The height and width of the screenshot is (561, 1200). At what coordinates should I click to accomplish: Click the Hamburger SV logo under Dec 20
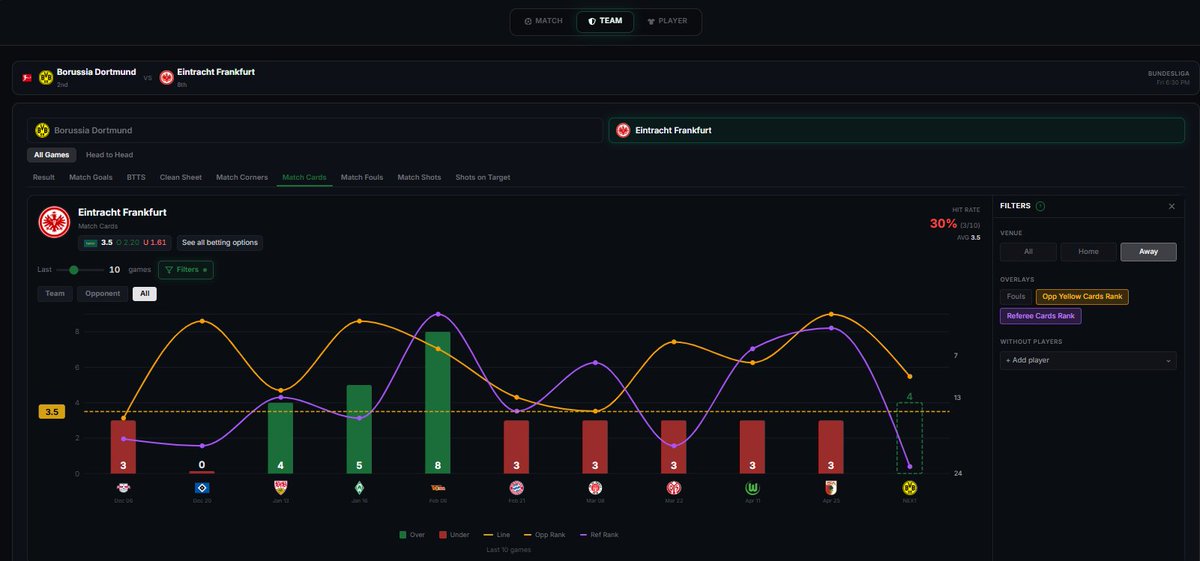202,487
